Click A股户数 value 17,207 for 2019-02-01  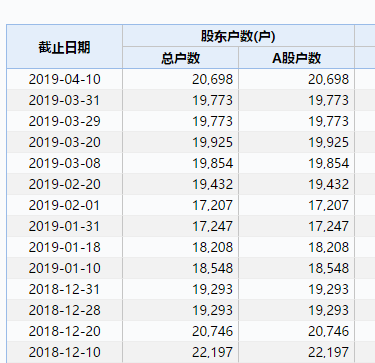[x=329, y=205]
